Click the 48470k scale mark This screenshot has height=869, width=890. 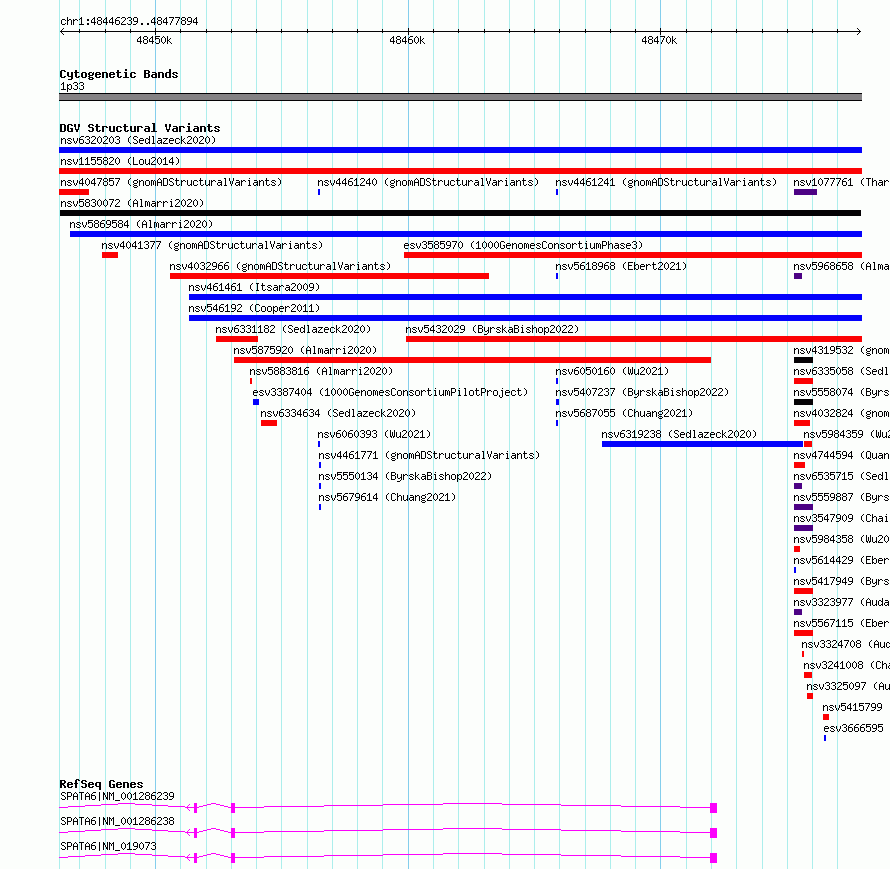point(659,40)
